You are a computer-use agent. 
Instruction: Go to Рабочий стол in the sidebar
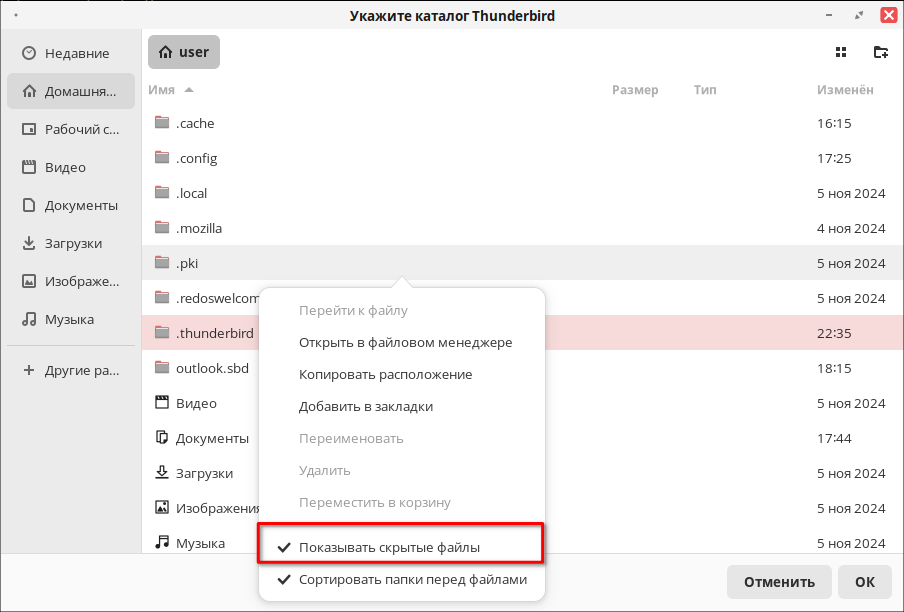pos(71,130)
